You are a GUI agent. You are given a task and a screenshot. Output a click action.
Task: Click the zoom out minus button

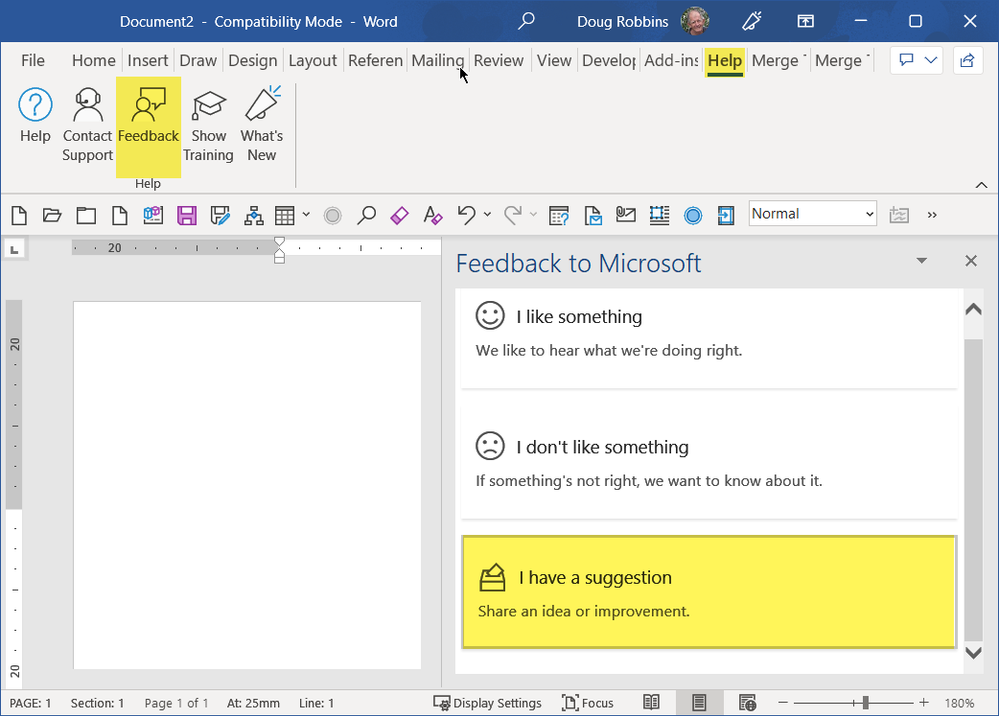[783, 703]
